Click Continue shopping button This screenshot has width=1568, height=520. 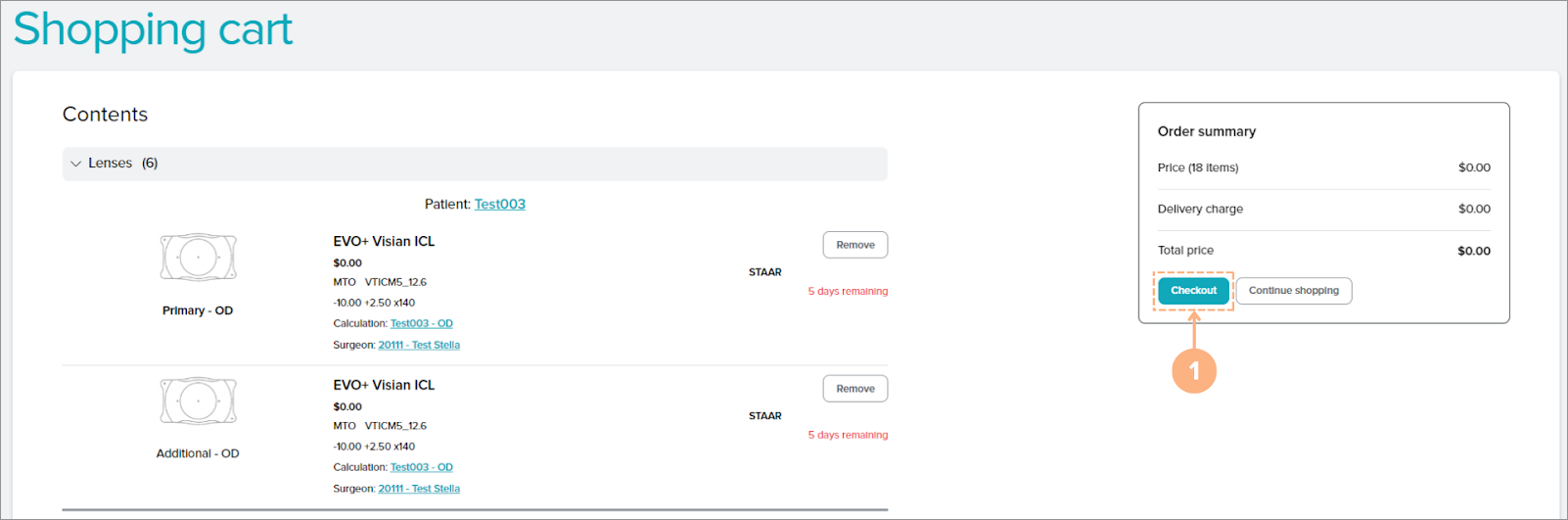click(x=1293, y=291)
